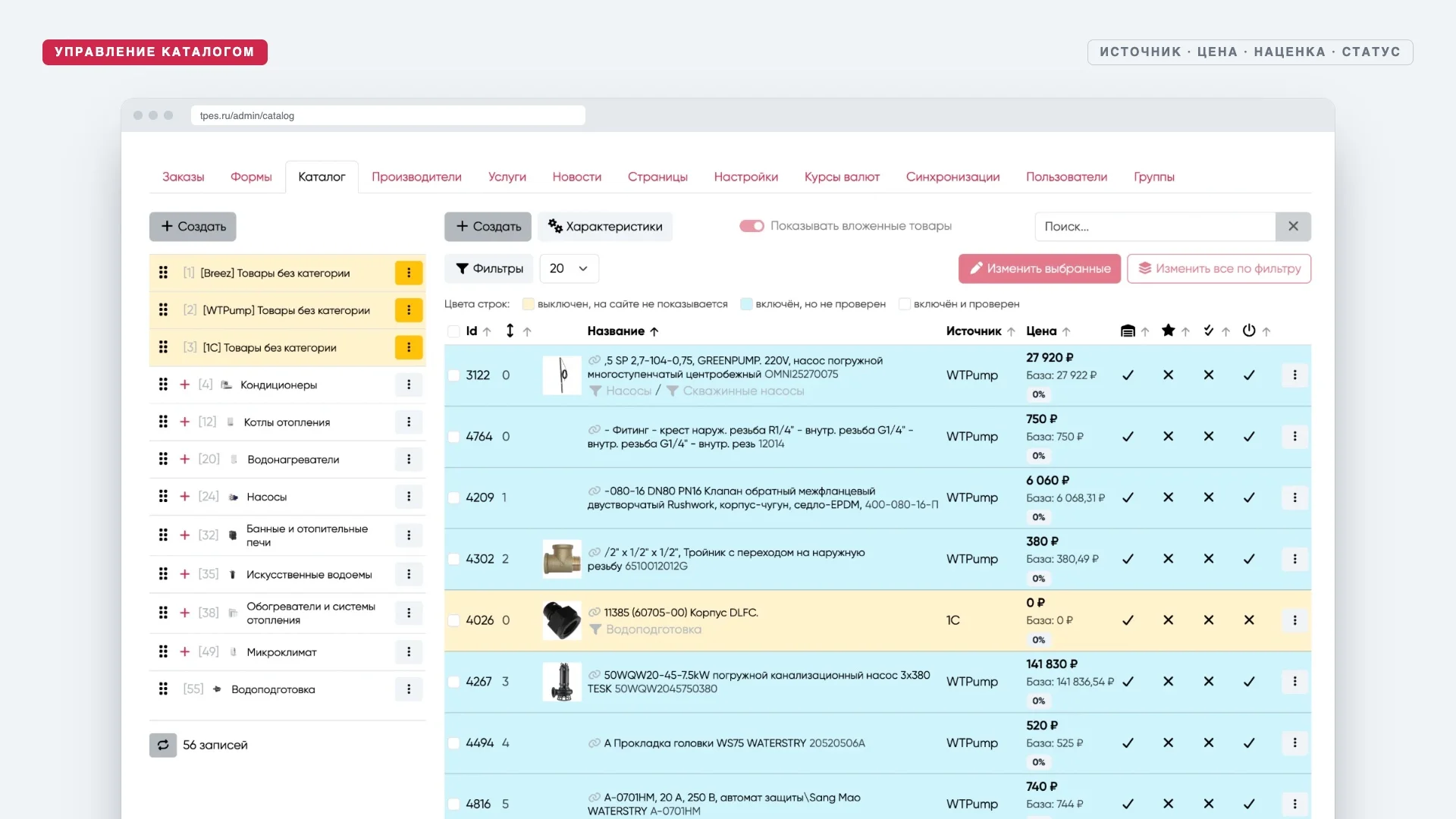
Task: Click Создать button above category tree
Action: click(x=193, y=227)
